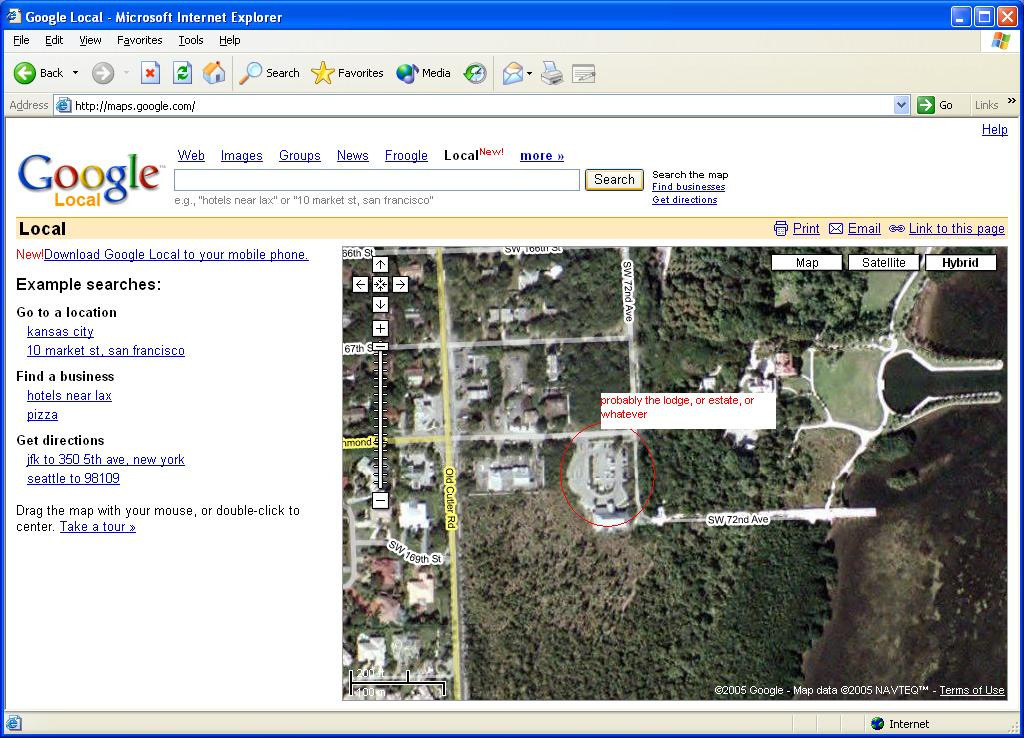Switch map view to Map mode
The width and height of the screenshot is (1024, 738).
(x=807, y=263)
